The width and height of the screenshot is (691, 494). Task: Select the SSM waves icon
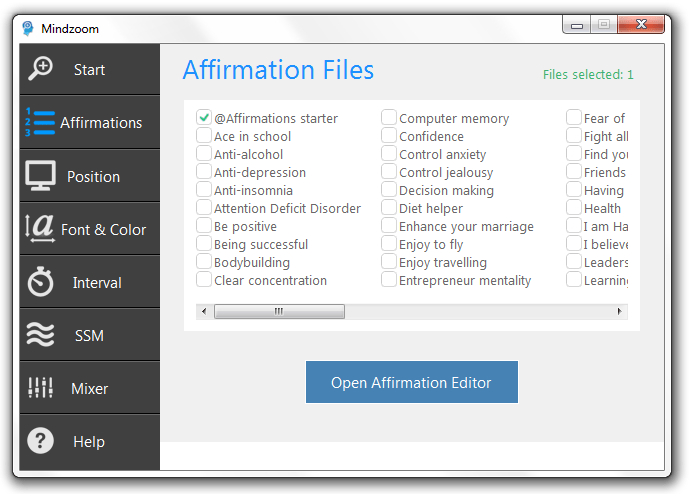tap(40, 335)
